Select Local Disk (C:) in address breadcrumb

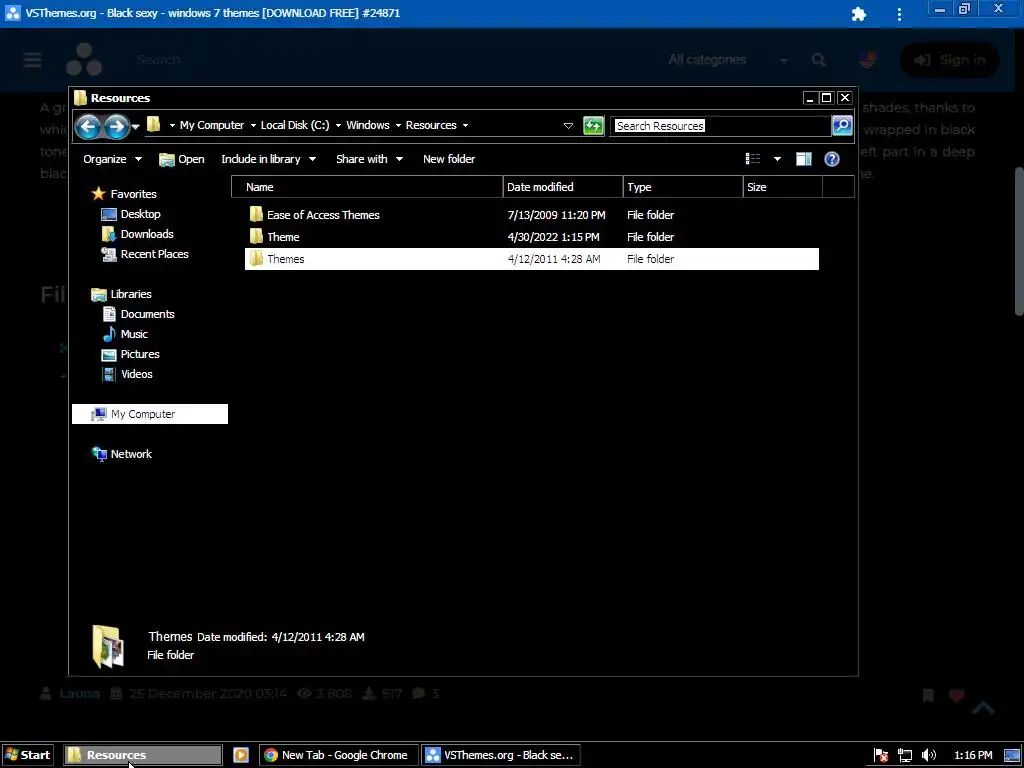[x=295, y=125]
